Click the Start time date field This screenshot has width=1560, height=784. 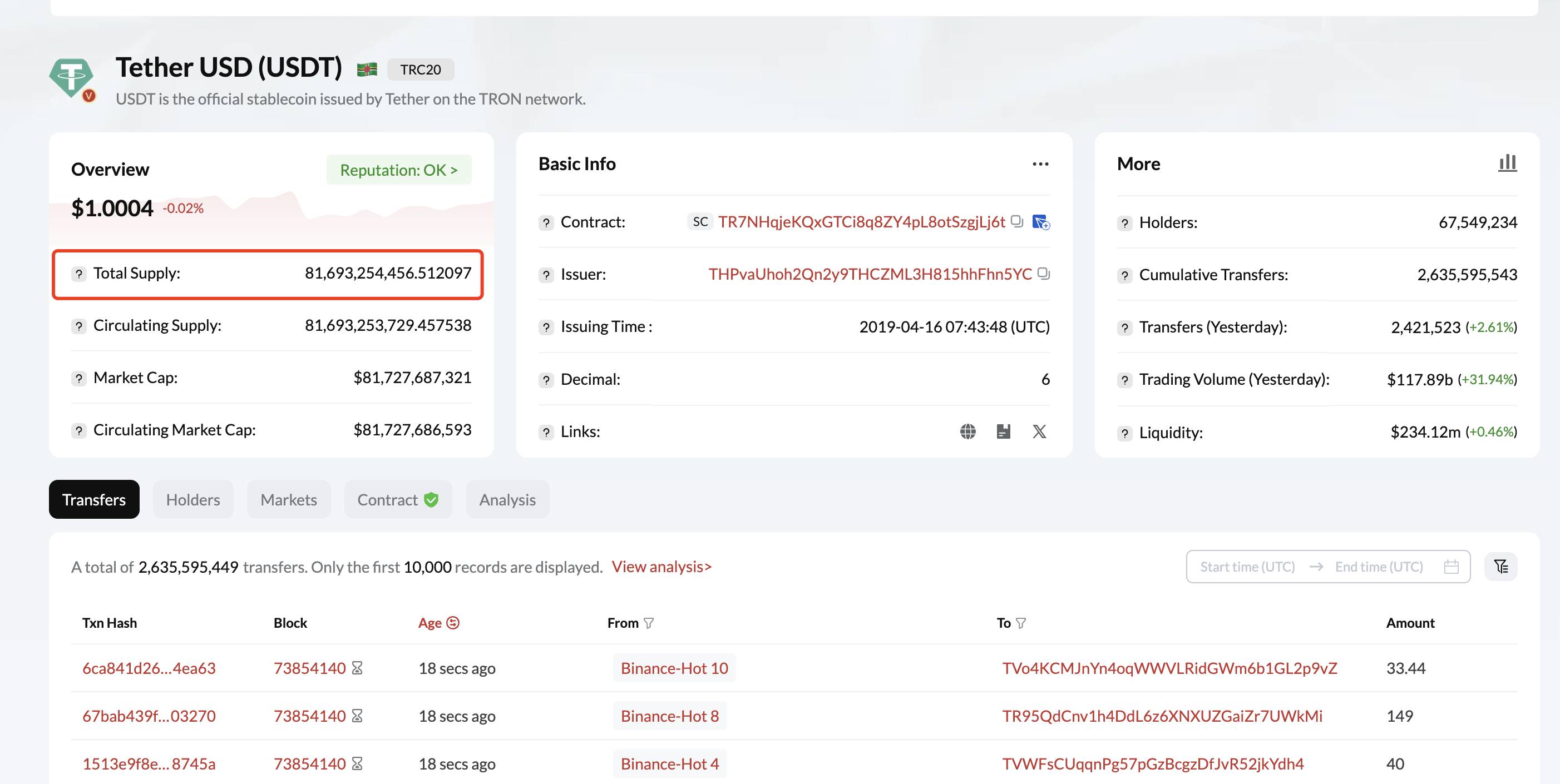[x=1247, y=567]
